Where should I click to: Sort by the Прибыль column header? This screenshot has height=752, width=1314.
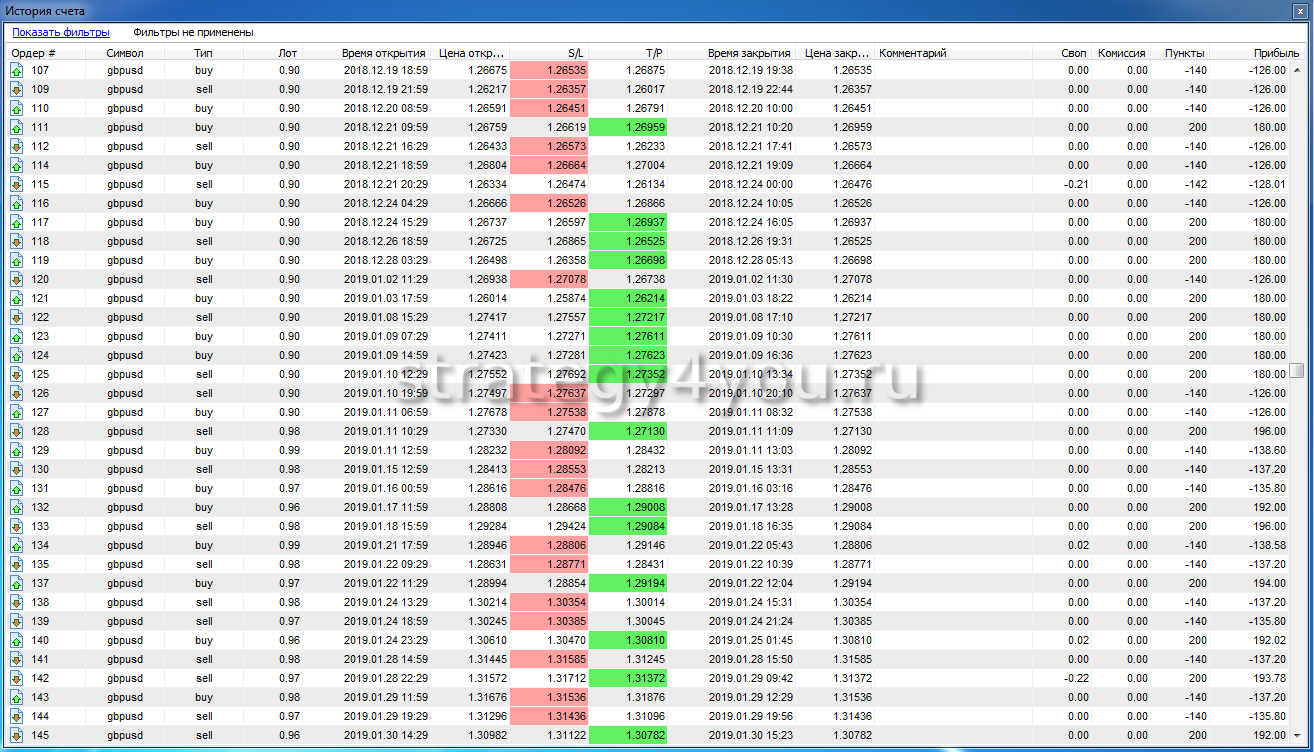point(1276,53)
